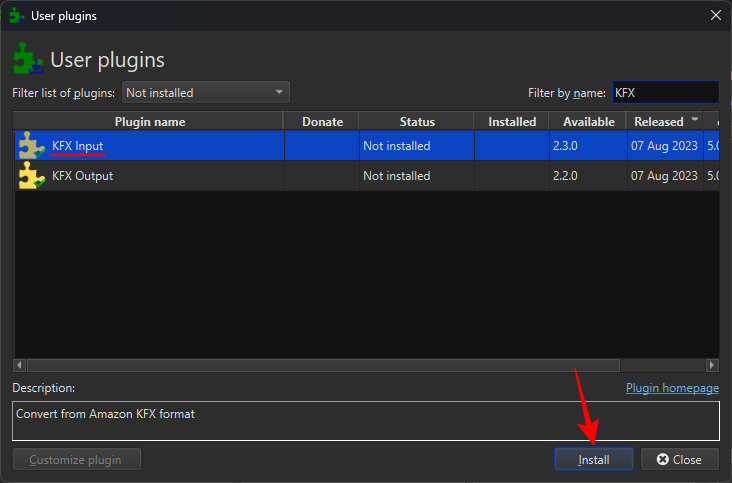Click the Close button at bottom

point(679,460)
